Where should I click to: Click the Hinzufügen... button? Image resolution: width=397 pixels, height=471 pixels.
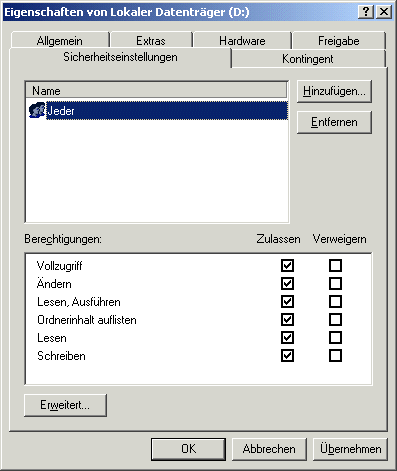334,91
